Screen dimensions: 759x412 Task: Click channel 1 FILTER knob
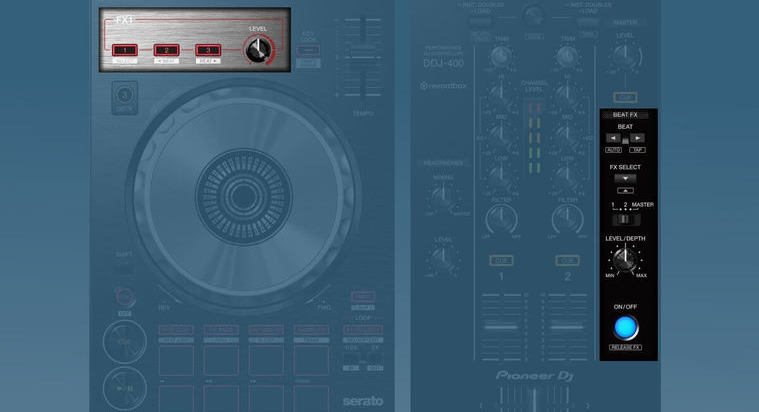[501, 219]
